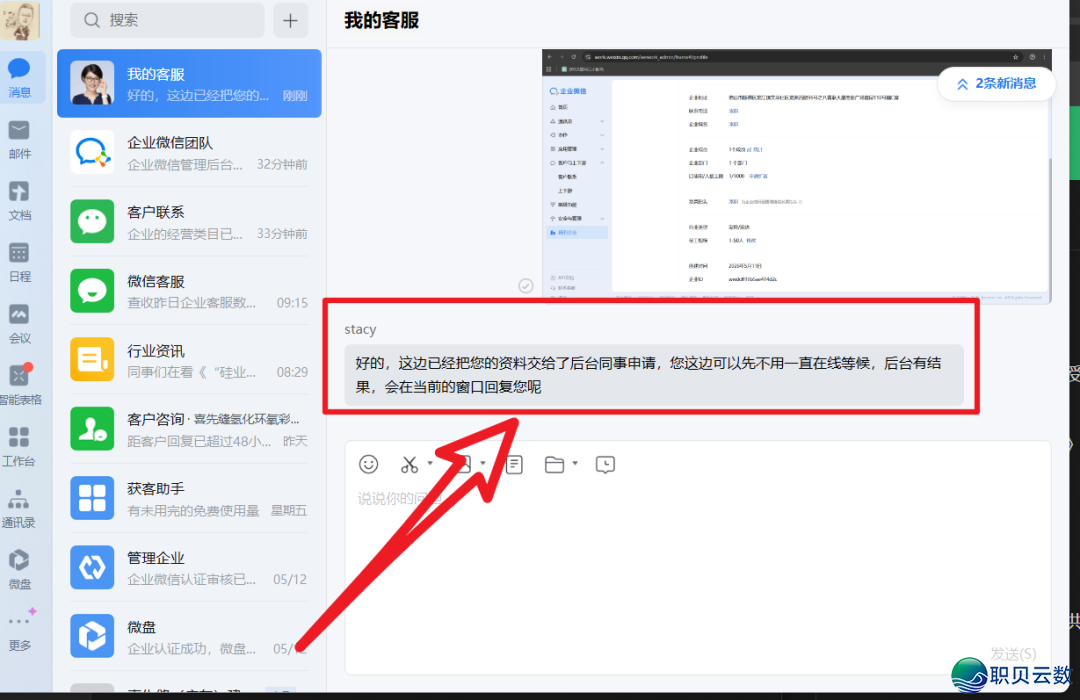1080x700 pixels.
Task: Open the 客户咨询 conversation
Action: coord(189,429)
